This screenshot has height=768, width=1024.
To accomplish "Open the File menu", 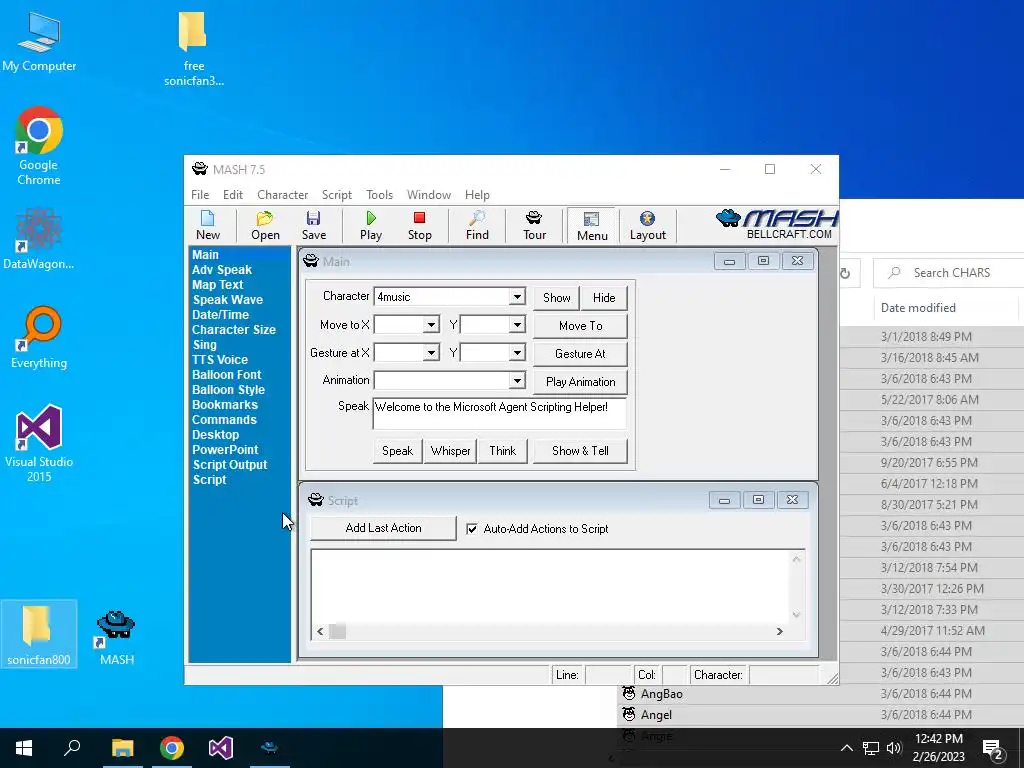I will (200, 195).
